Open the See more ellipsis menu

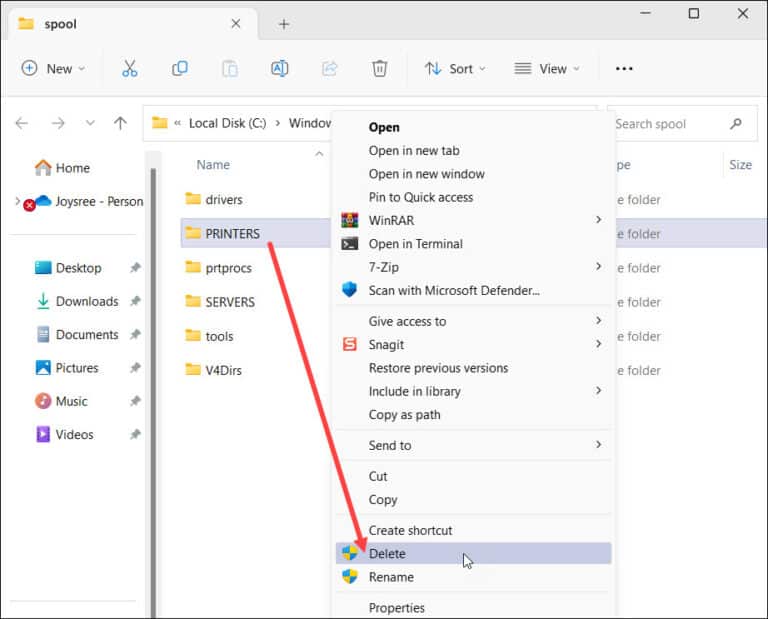point(624,69)
